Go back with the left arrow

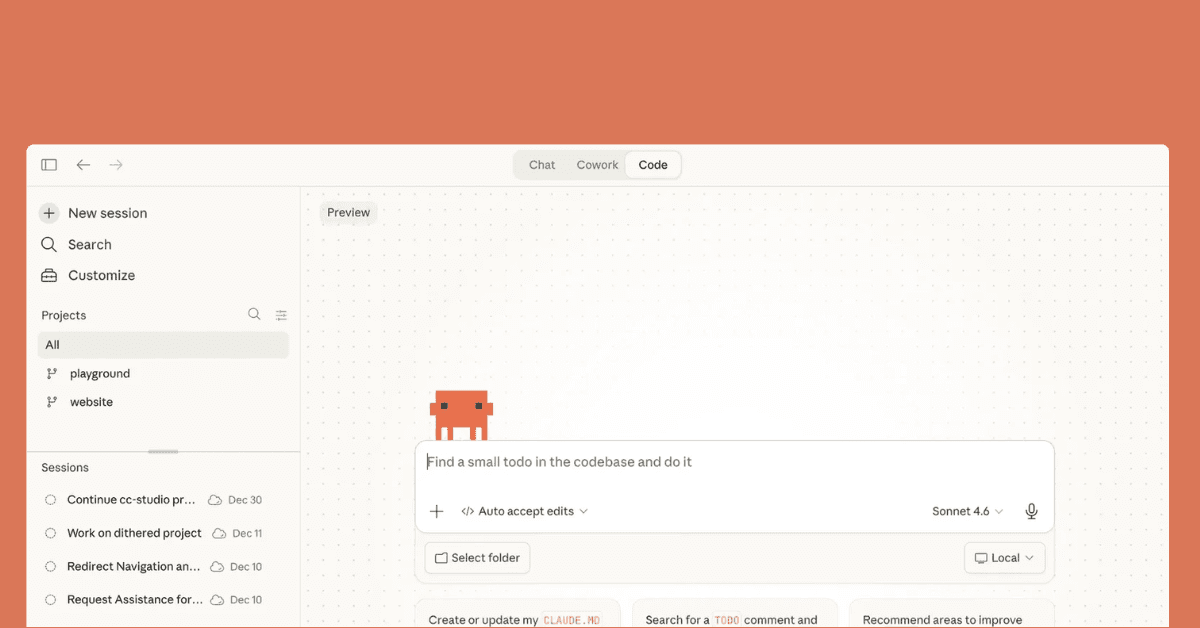pyautogui.click(x=83, y=165)
